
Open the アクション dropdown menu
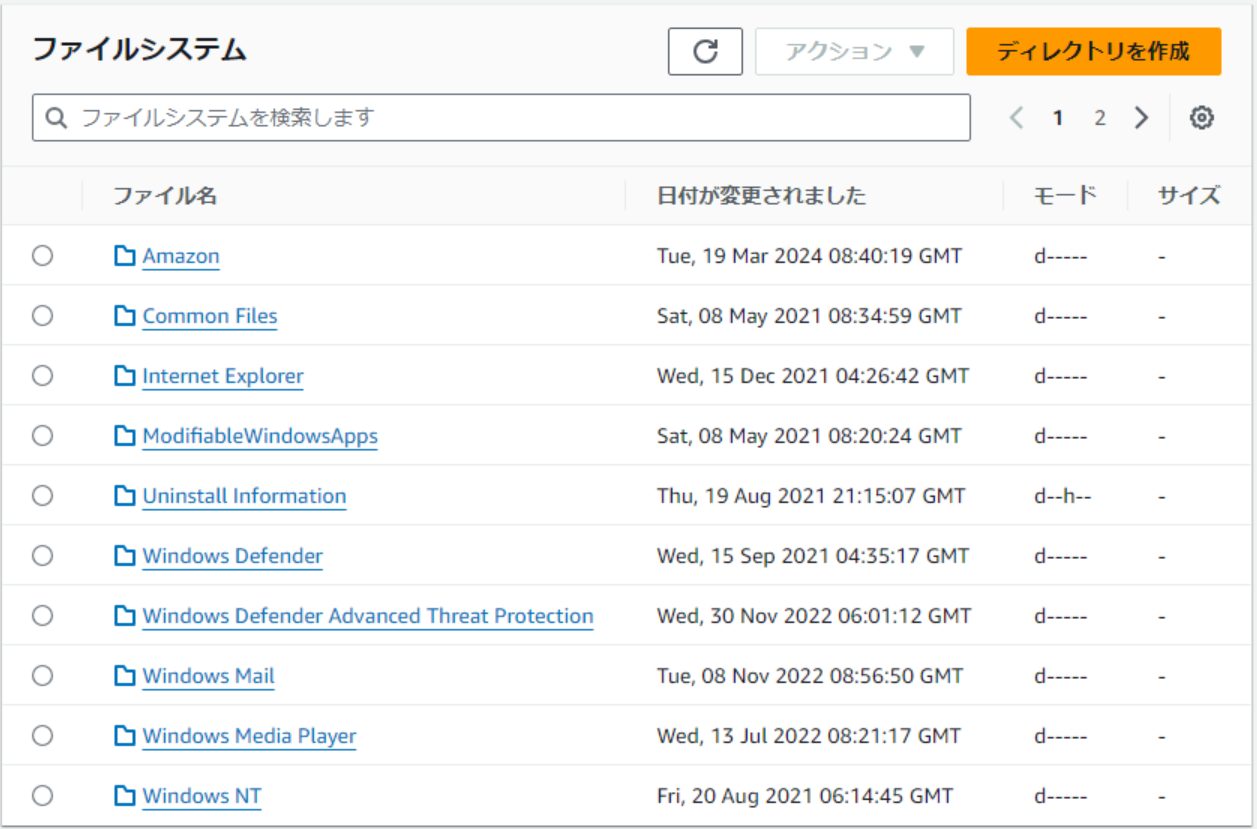point(855,52)
